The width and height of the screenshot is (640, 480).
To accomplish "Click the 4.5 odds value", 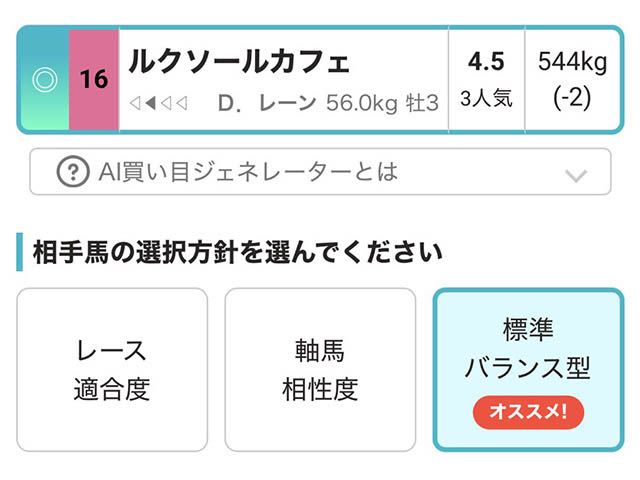I will (x=486, y=62).
